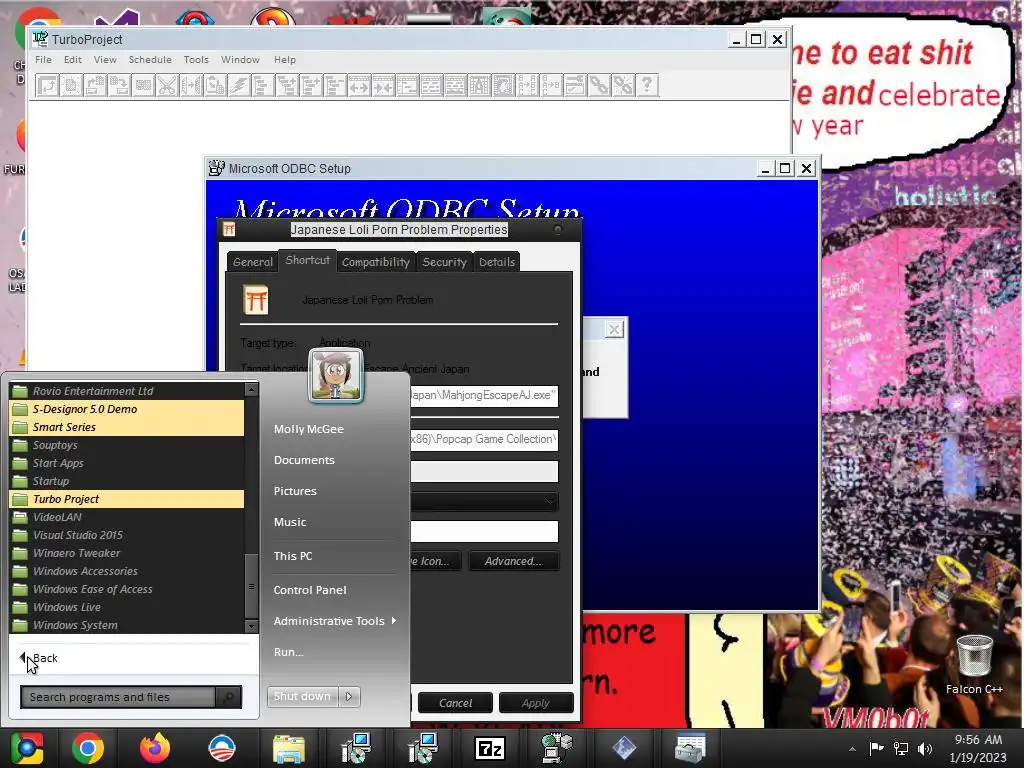Image resolution: width=1024 pixels, height=768 pixels.
Task: Click the Start in field with Popcap Game Collection
Action: pyautogui.click(x=484, y=440)
